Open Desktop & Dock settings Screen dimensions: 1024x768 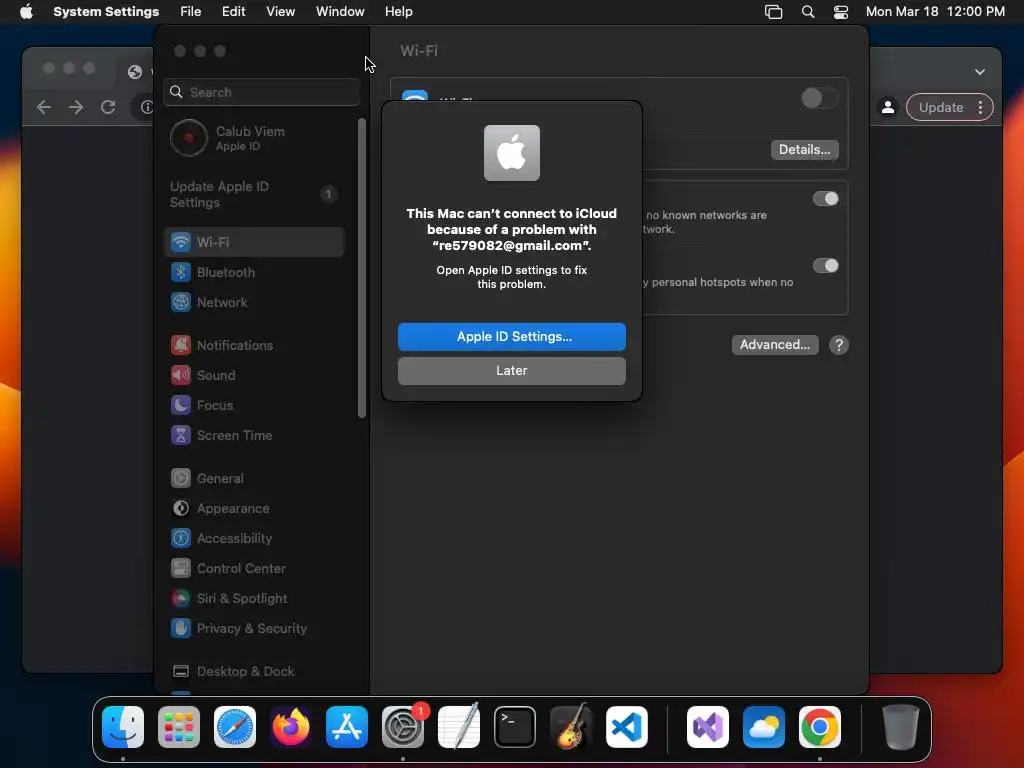click(253, 672)
